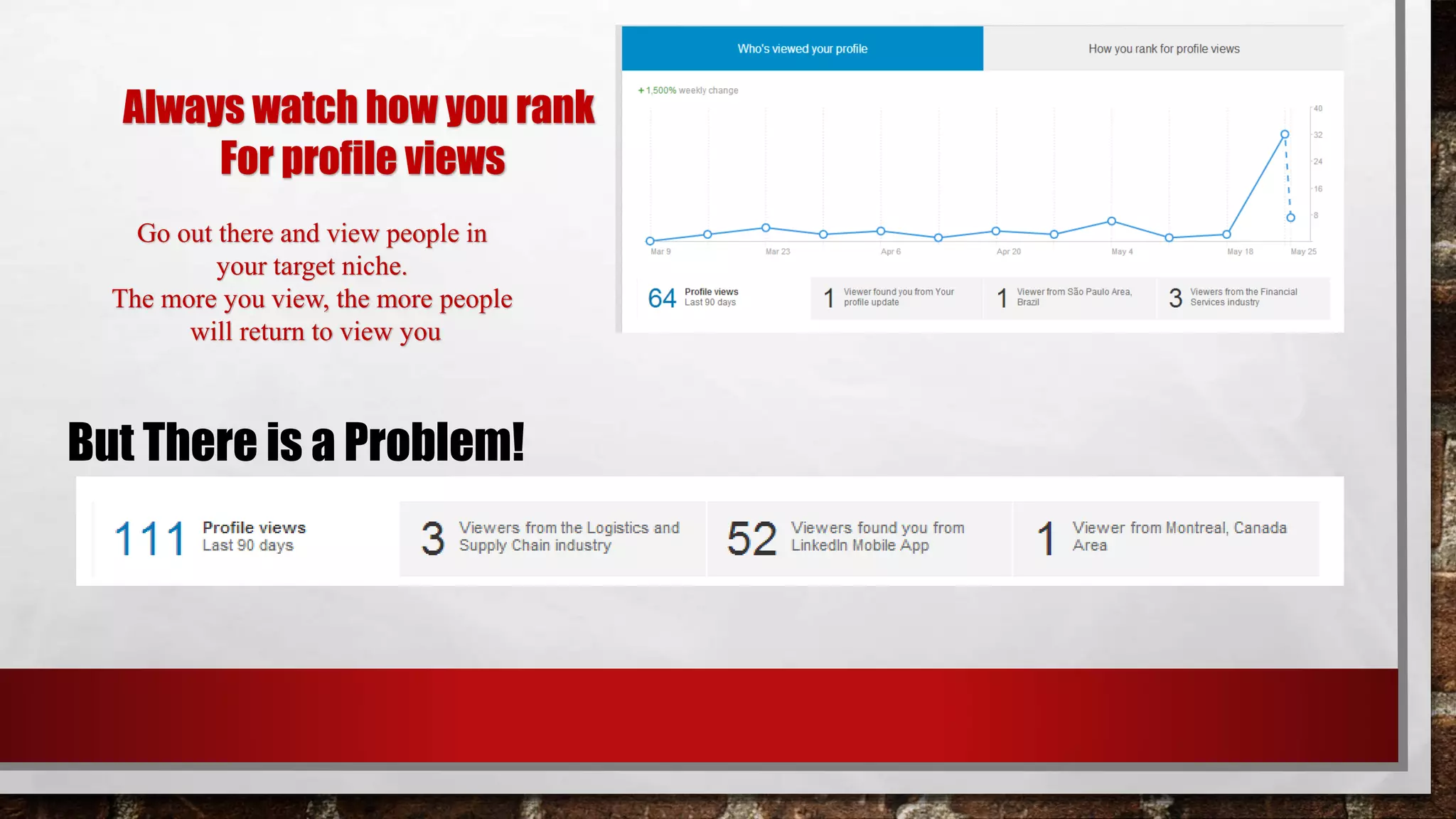Click the Apr 6 data point
The image size is (1456, 819).
(881, 231)
